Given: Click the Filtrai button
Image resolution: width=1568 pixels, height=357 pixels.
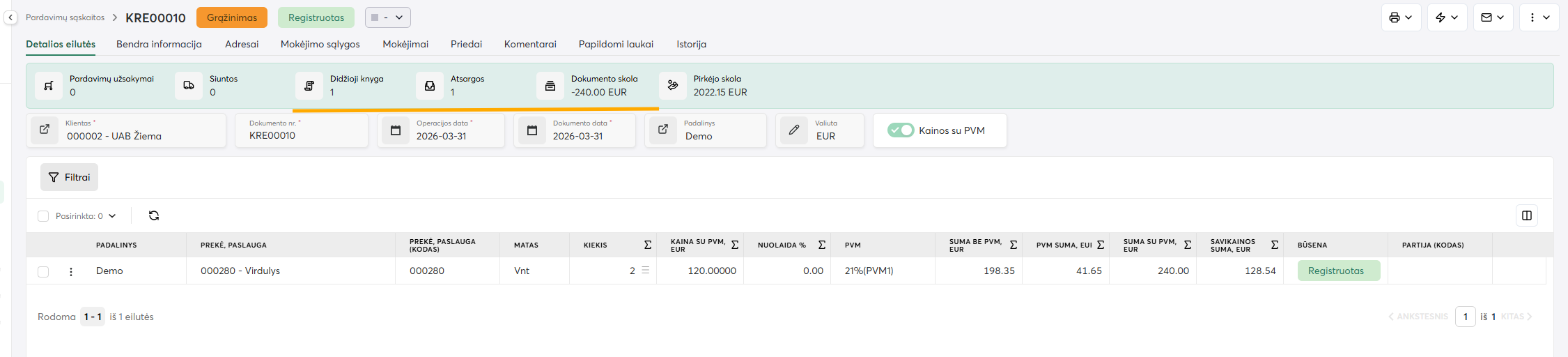Looking at the screenshot, I should (x=69, y=177).
